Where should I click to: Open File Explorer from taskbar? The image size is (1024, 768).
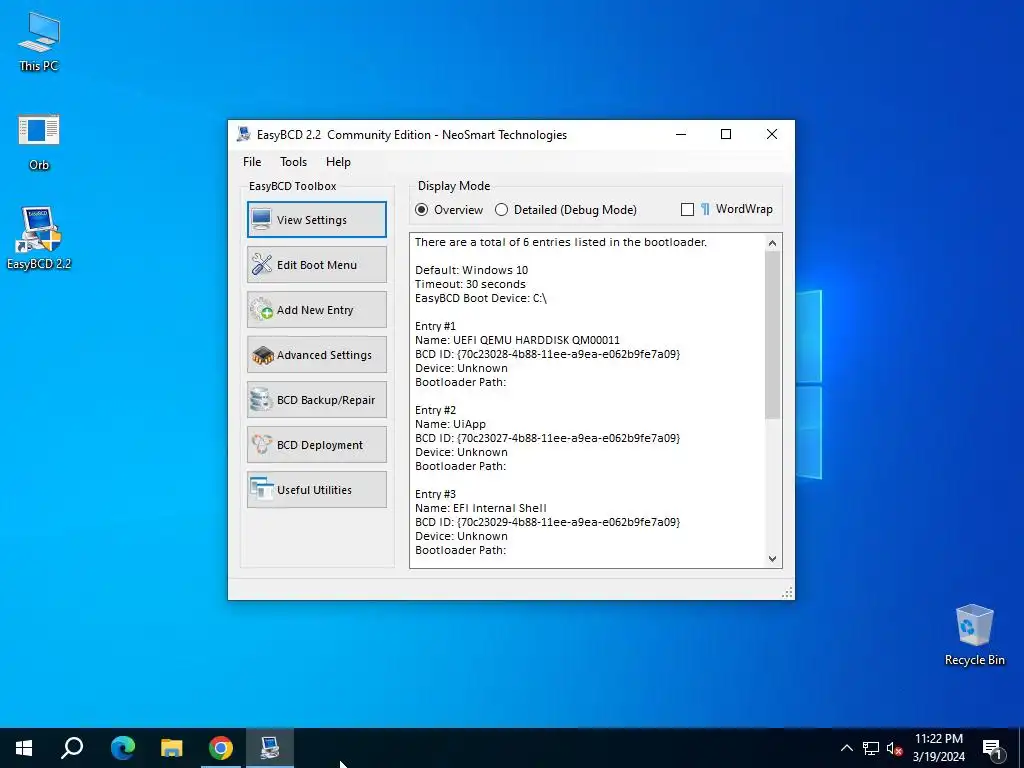point(172,748)
